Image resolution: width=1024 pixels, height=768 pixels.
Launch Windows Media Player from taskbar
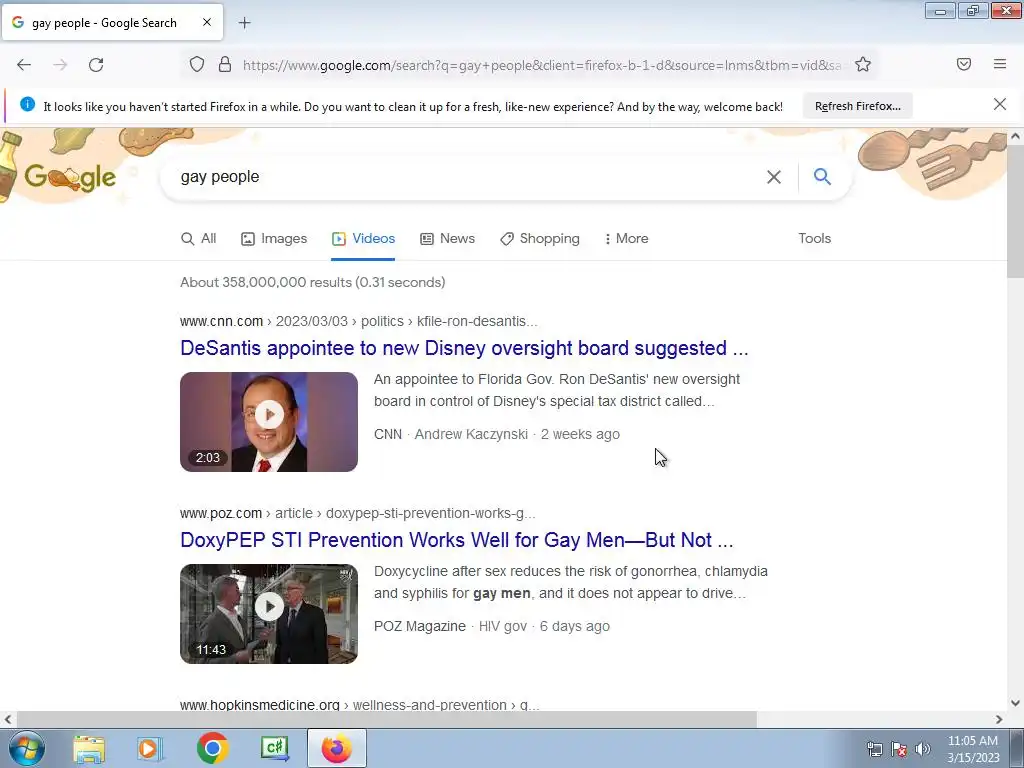[149, 748]
